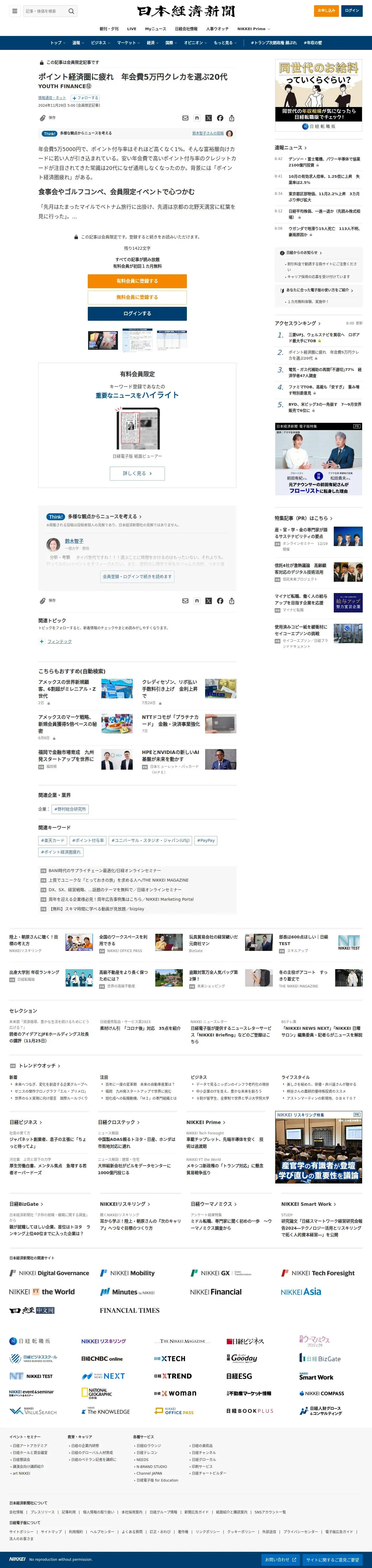The height and width of the screenshot is (1568, 372).
Task: Open the 日経xTECH logo link
Action: pyautogui.click(x=169, y=1359)
